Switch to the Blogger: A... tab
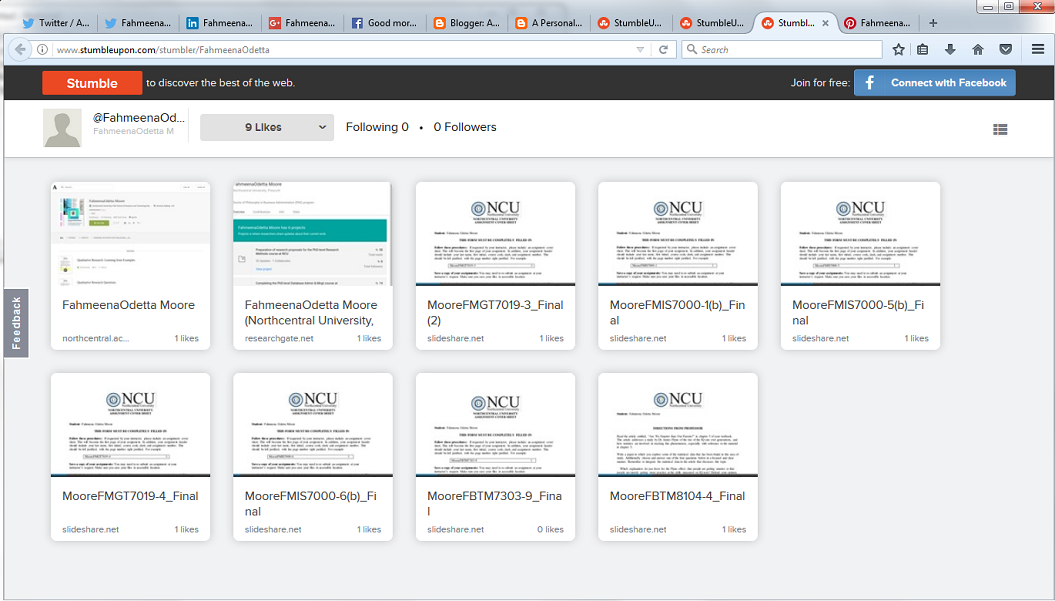This screenshot has width=1055, height=601. point(466,23)
